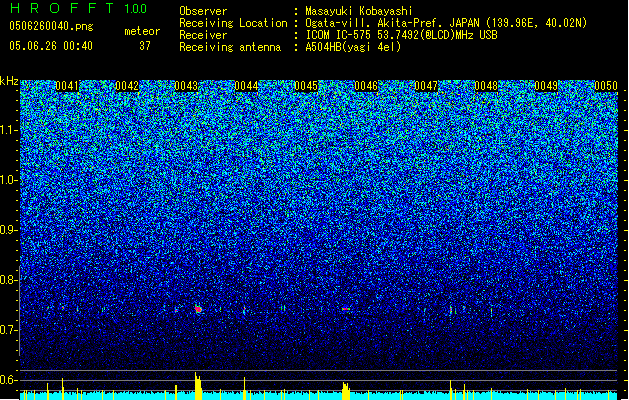Click the 'meteor' label
The height and width of the screenshot is (400, 629).
tap(142, 31)
